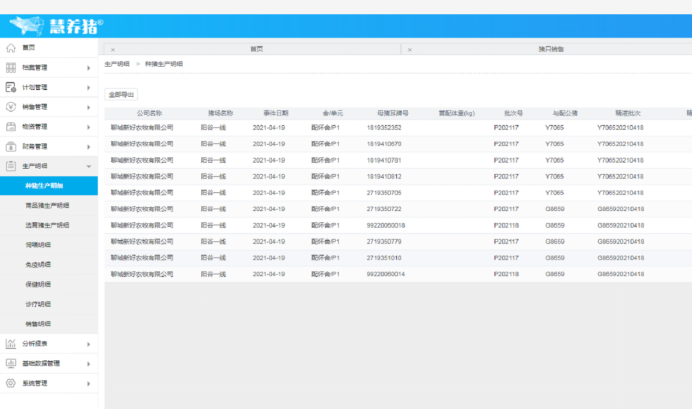692x409 pixels.
Task: Click Y706520210418 in the 1819352352 row
Action: [620, 128]
